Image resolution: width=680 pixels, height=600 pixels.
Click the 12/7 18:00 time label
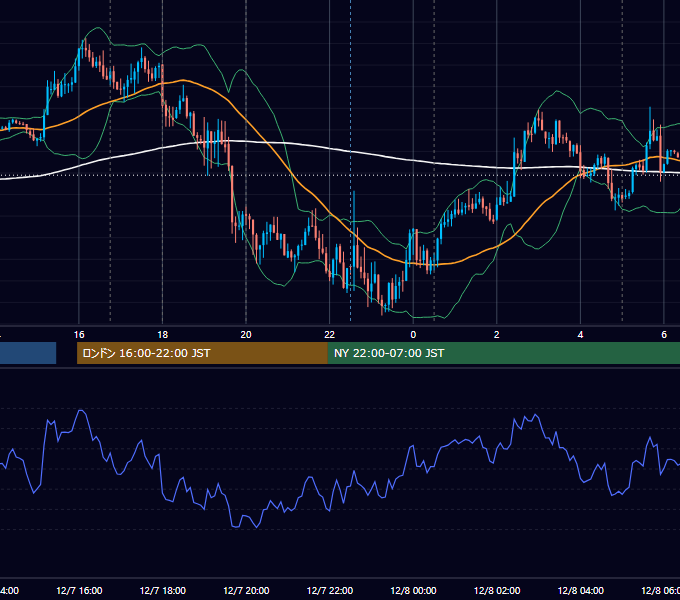[163, 590]
